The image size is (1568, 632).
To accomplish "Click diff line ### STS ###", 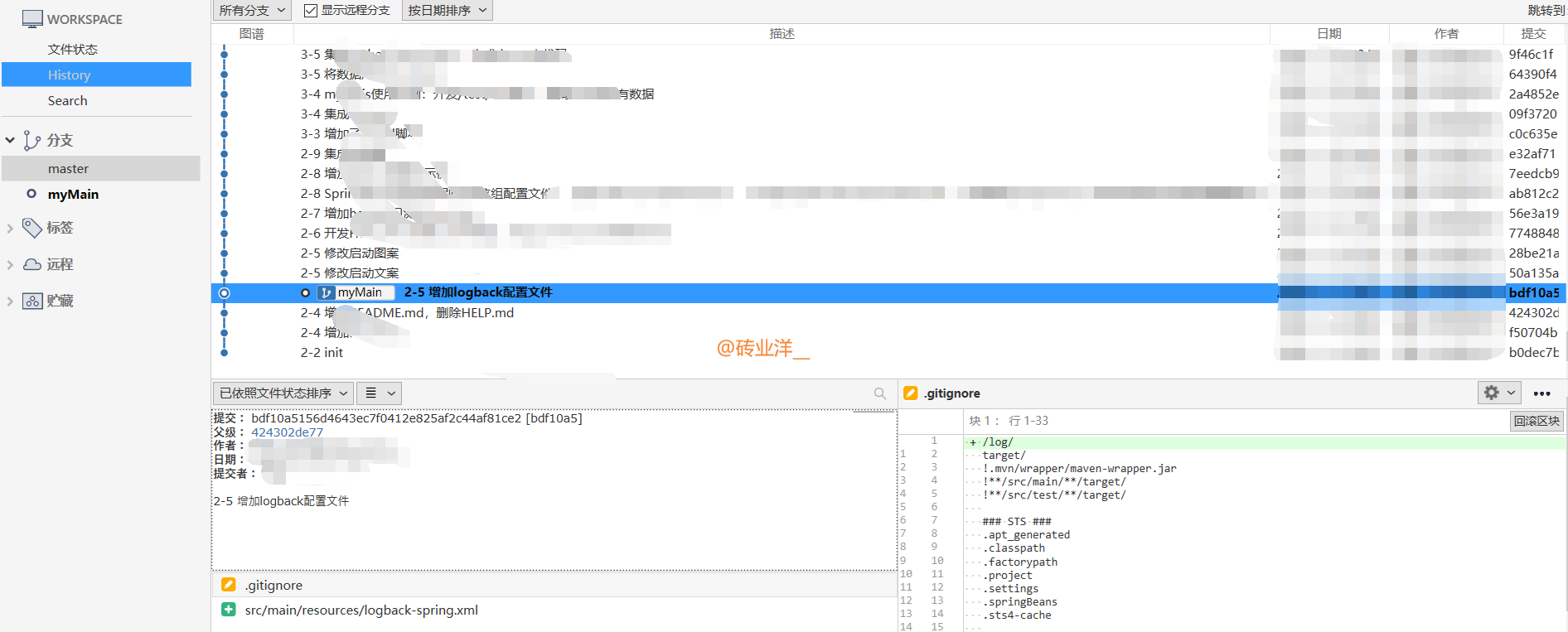I will click(1017, 522).
